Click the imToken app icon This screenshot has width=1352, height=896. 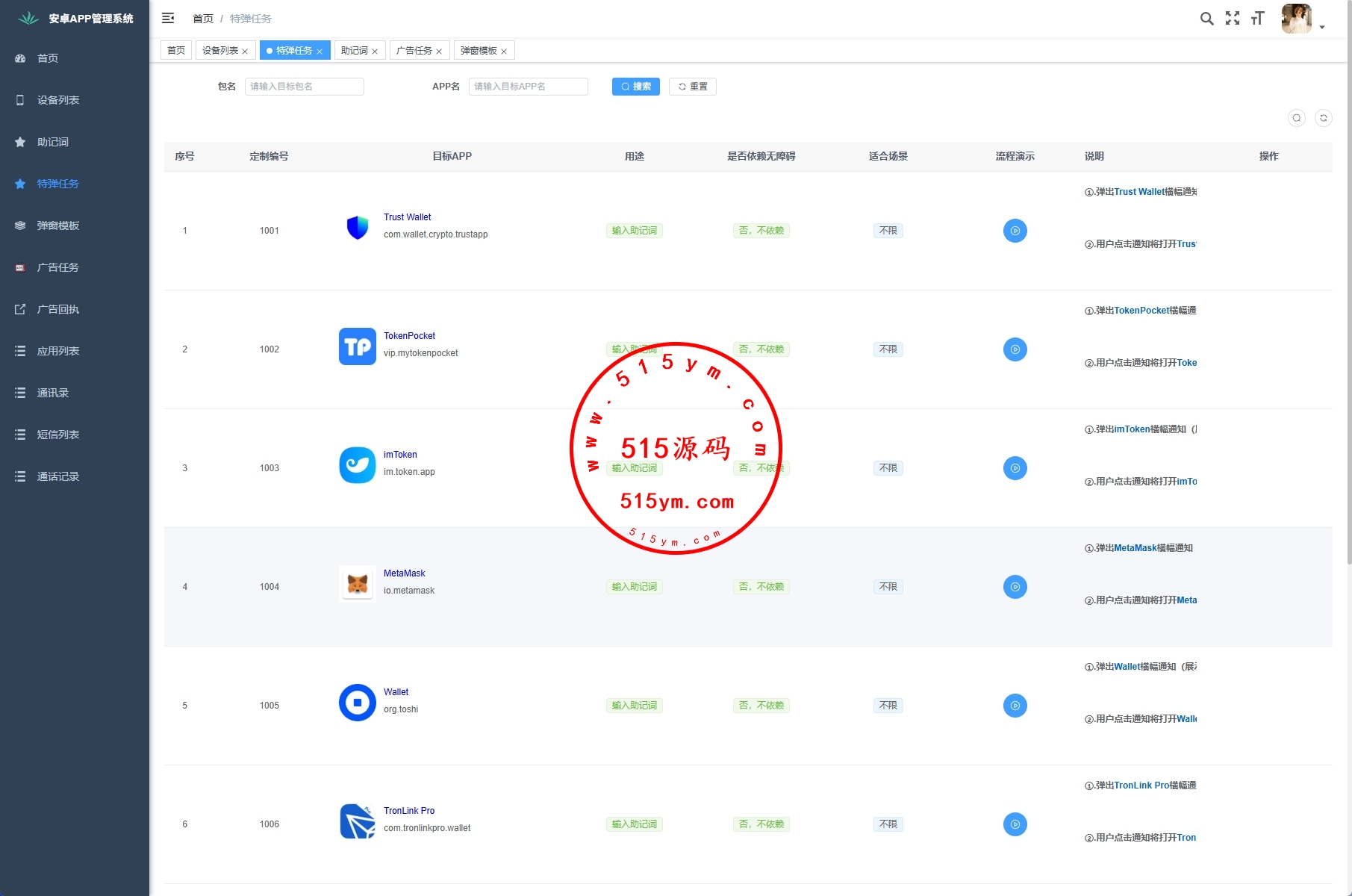(x=358, y=465)
